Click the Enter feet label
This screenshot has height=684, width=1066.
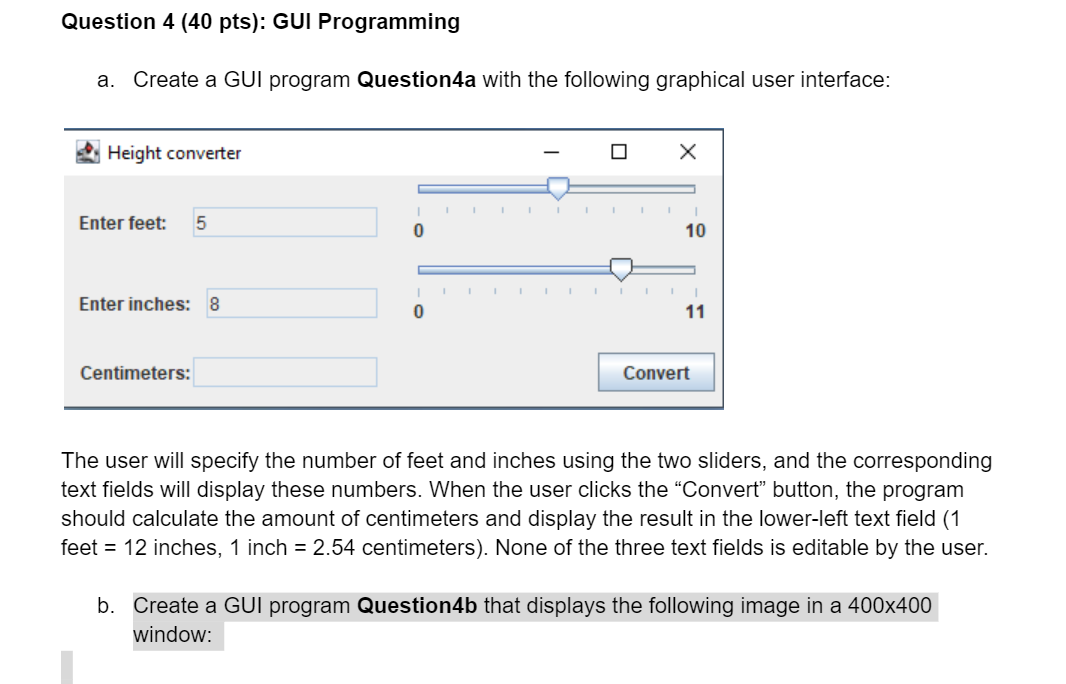[x=122, y=223]
